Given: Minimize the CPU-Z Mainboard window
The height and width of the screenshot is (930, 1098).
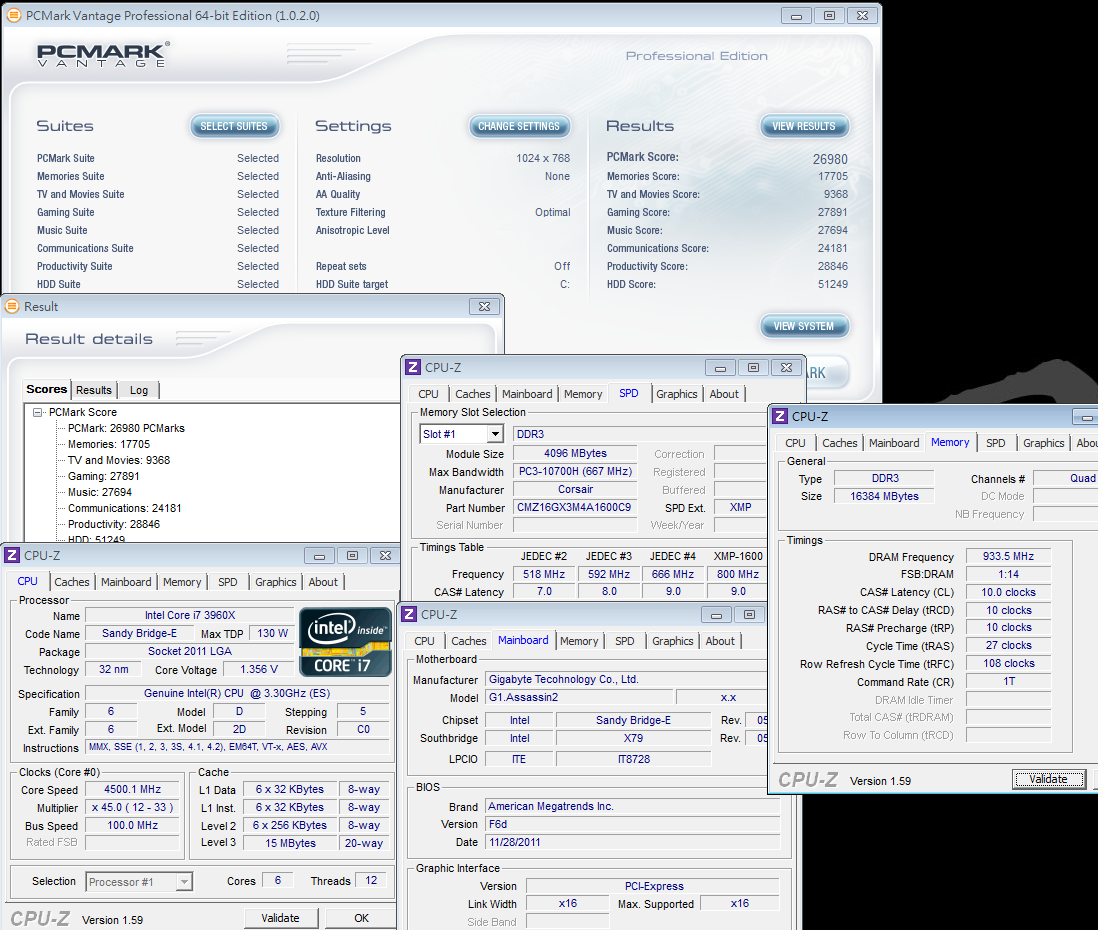Looking at the screenshot, I should pyautogui.click(x=716, y=615).
